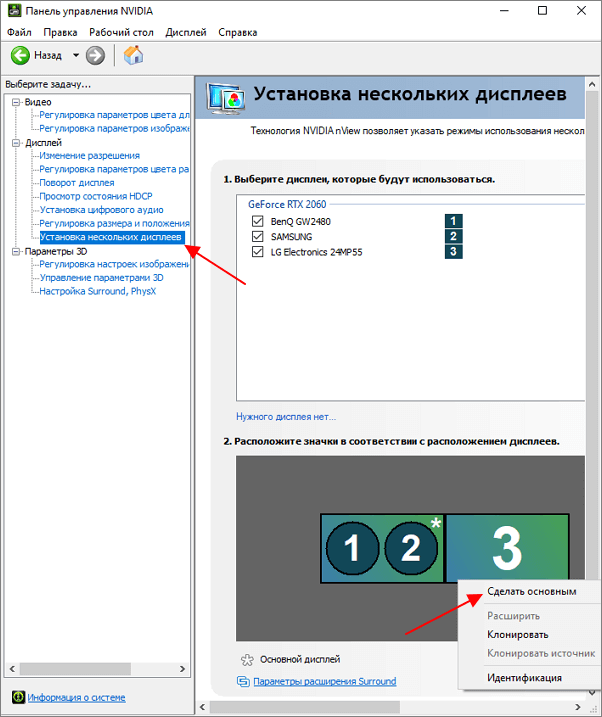Open the Дисплей menu
This screenshot has height=717, width=602.
point(186,32)
